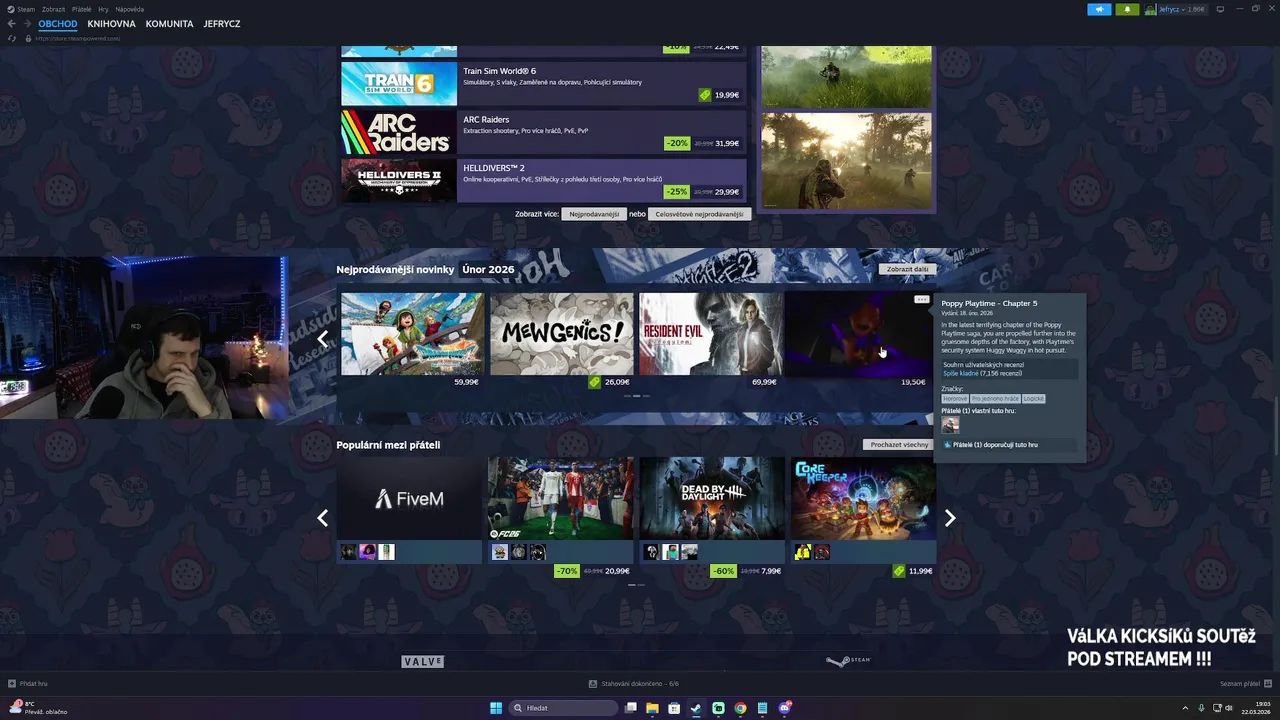Click the Logické tag
This screenshot has width=1280, height=720.
pyautogui.click(x=1033, y=399)
